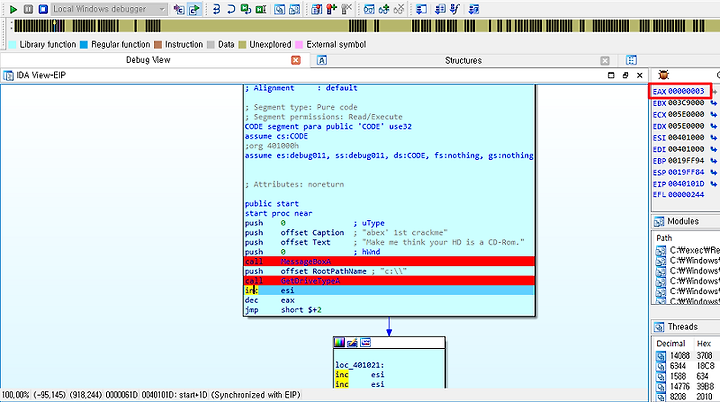
Task: Terminate the process with the stop button
Action: click(x=43, y=9)
